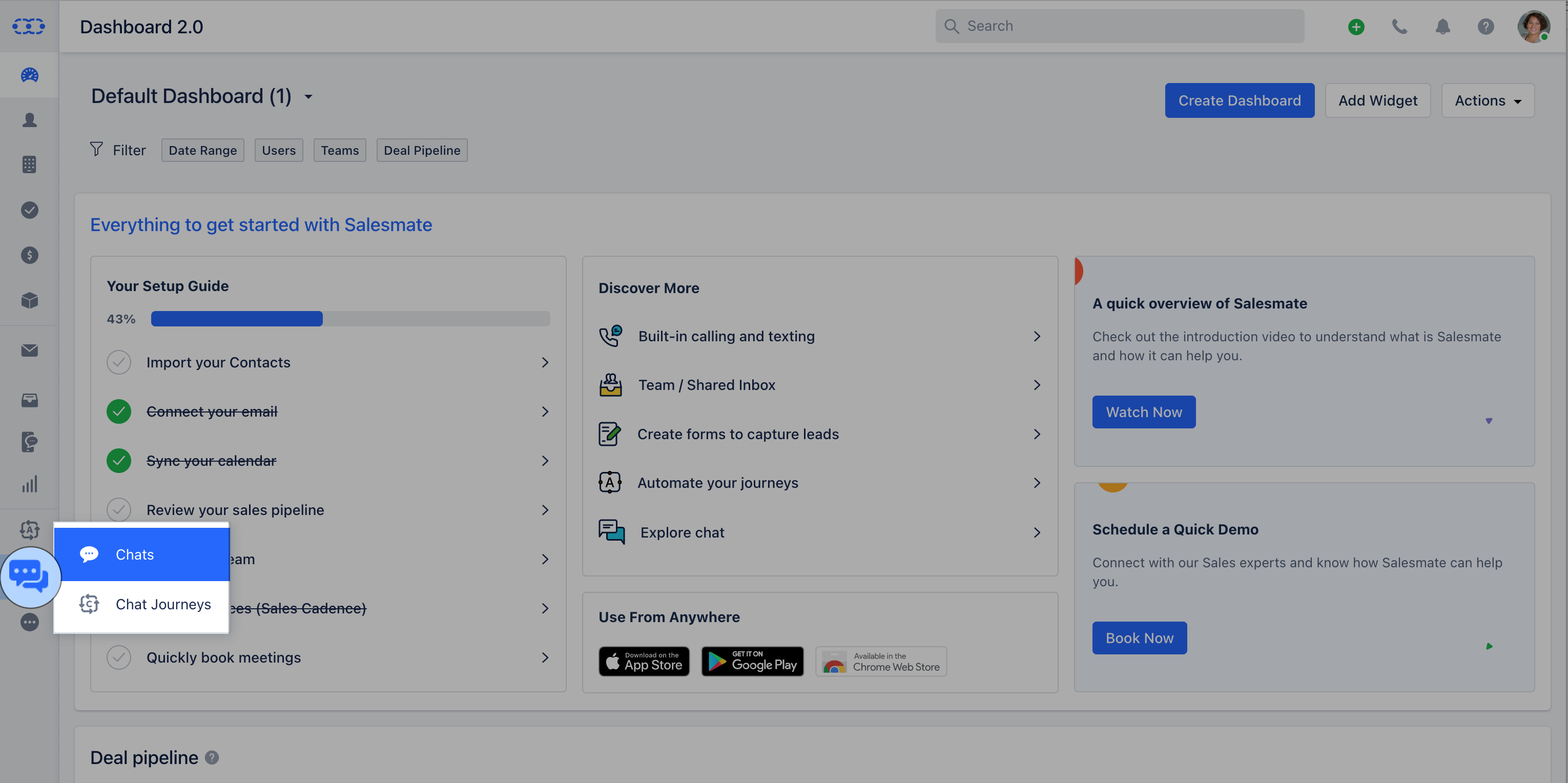Click the Everything to get started heading
Viewport: 1568px width, 783px height.
261,224
